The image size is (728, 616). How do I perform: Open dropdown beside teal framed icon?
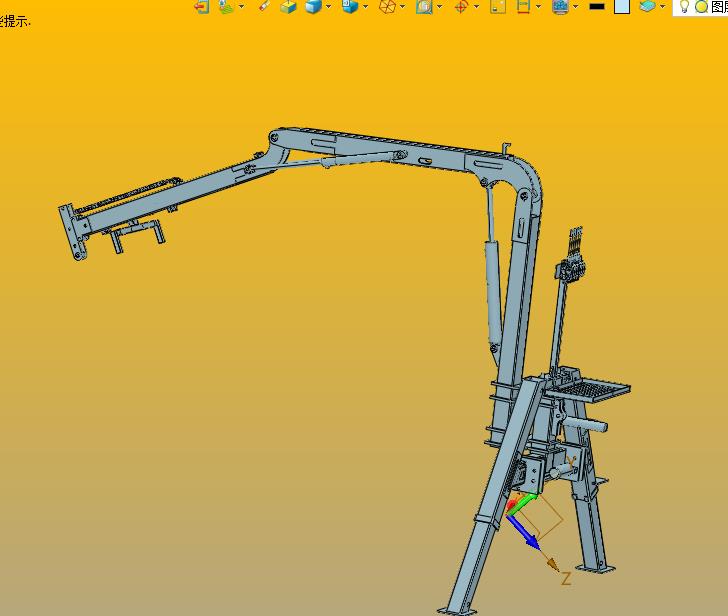point(439,6)
